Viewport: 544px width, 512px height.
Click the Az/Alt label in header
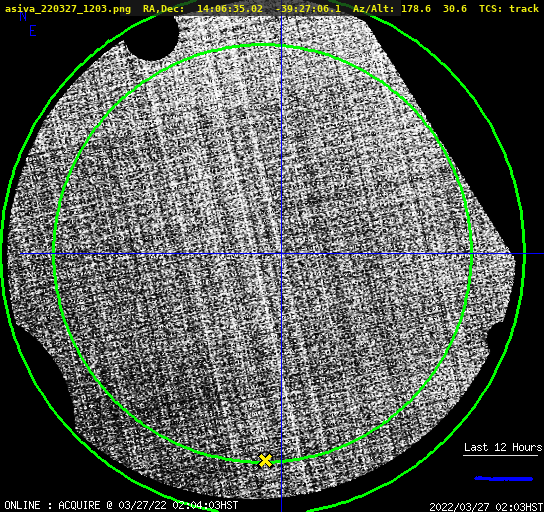tap(374, 8)
